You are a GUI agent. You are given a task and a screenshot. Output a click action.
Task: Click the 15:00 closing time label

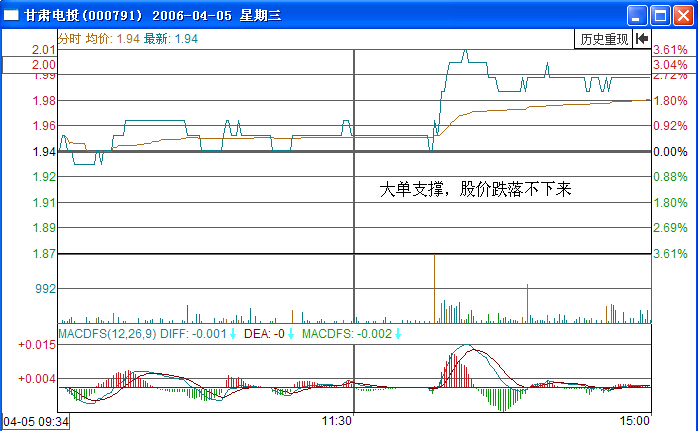coord(635,421)
